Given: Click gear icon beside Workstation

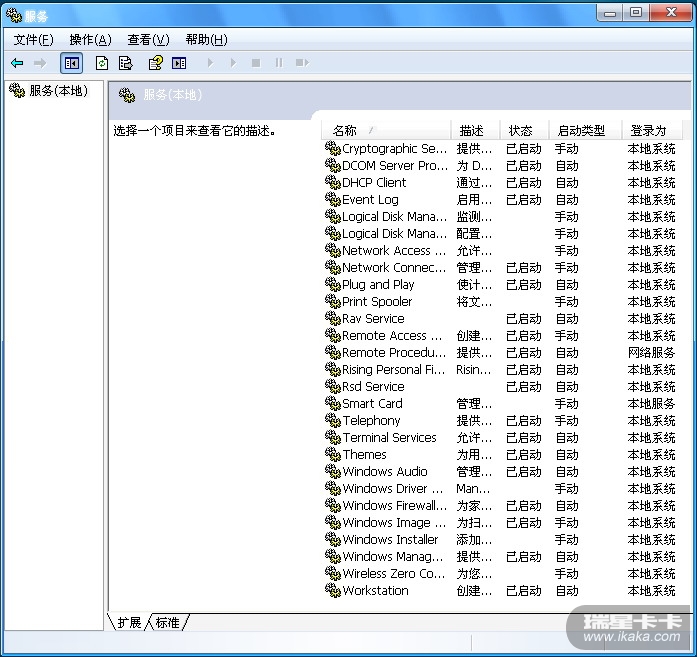Looking at the screenshot, I should pyautogui.click(x=332, y=590).
